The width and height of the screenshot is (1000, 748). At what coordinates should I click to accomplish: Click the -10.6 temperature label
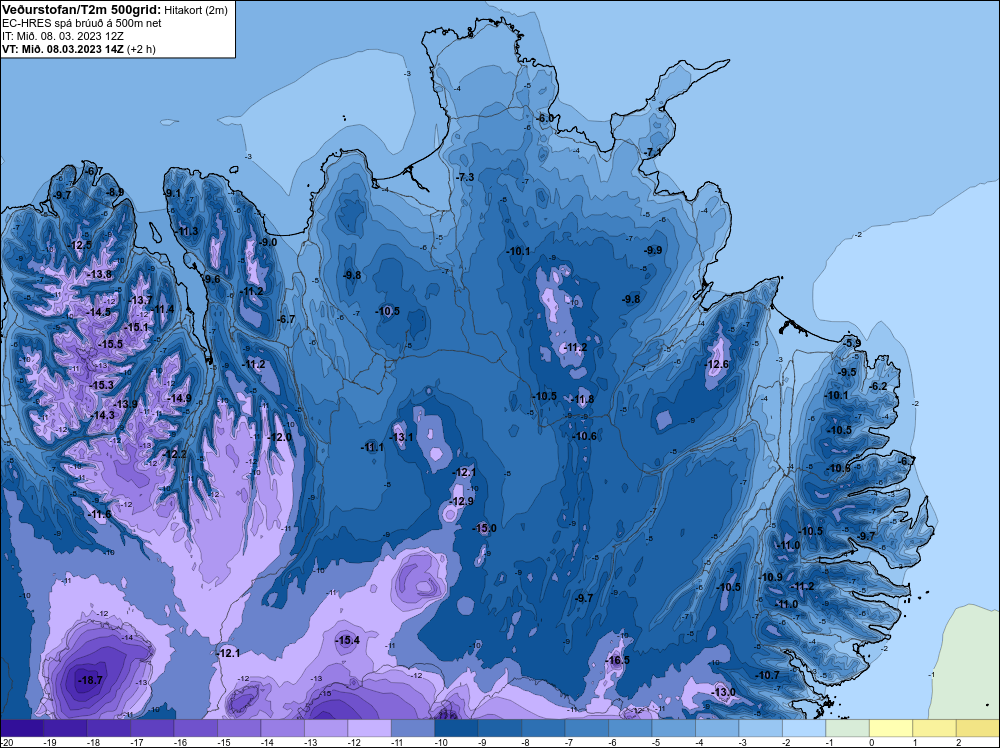point(584,436)
